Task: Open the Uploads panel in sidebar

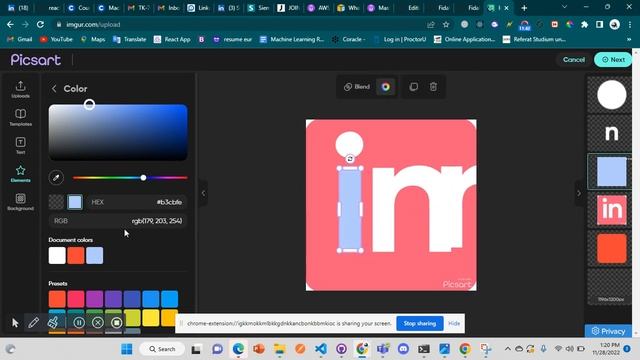Action: (20, 89)
